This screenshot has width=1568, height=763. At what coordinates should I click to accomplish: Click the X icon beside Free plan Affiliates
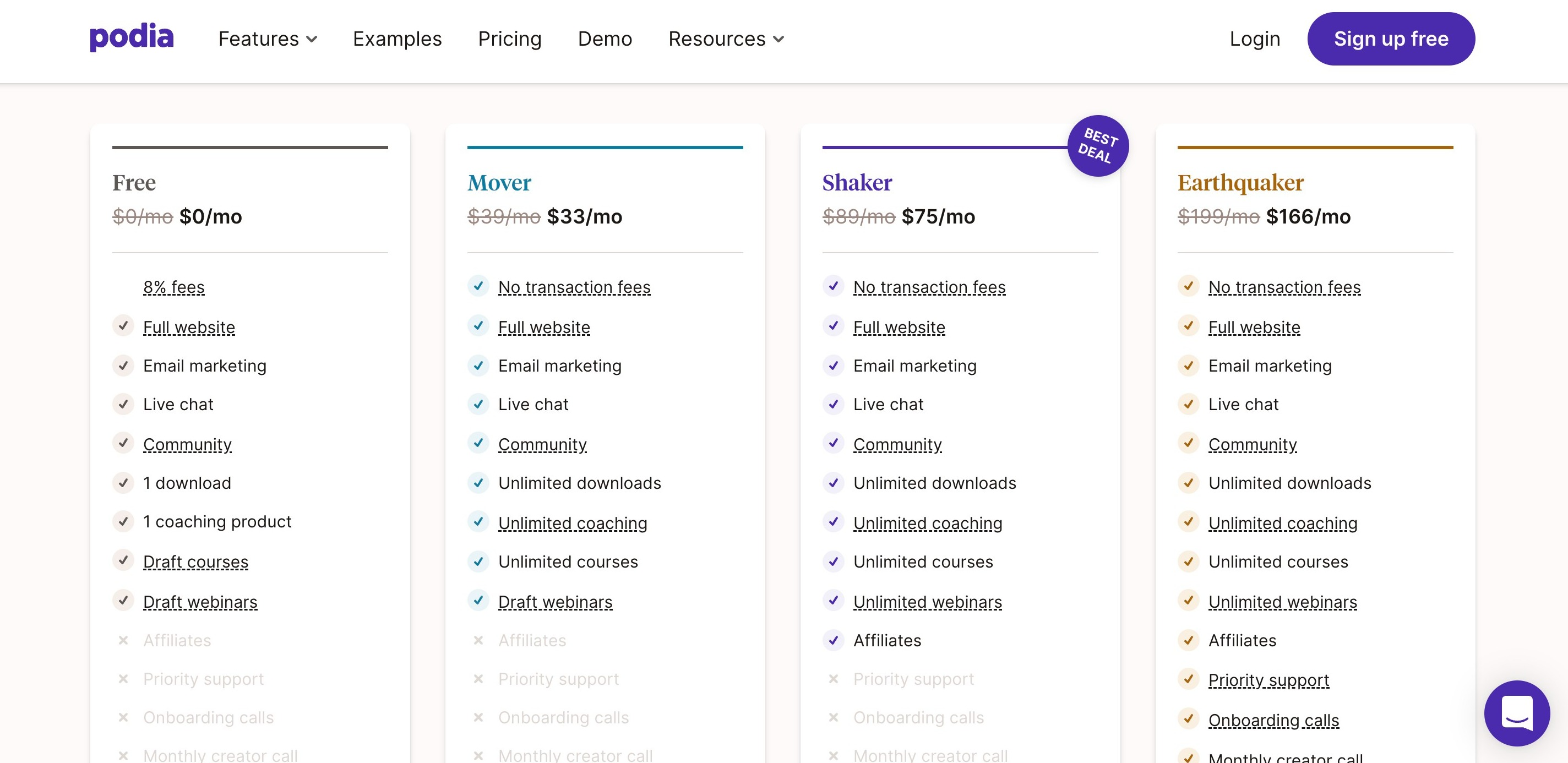coord(123,640)
